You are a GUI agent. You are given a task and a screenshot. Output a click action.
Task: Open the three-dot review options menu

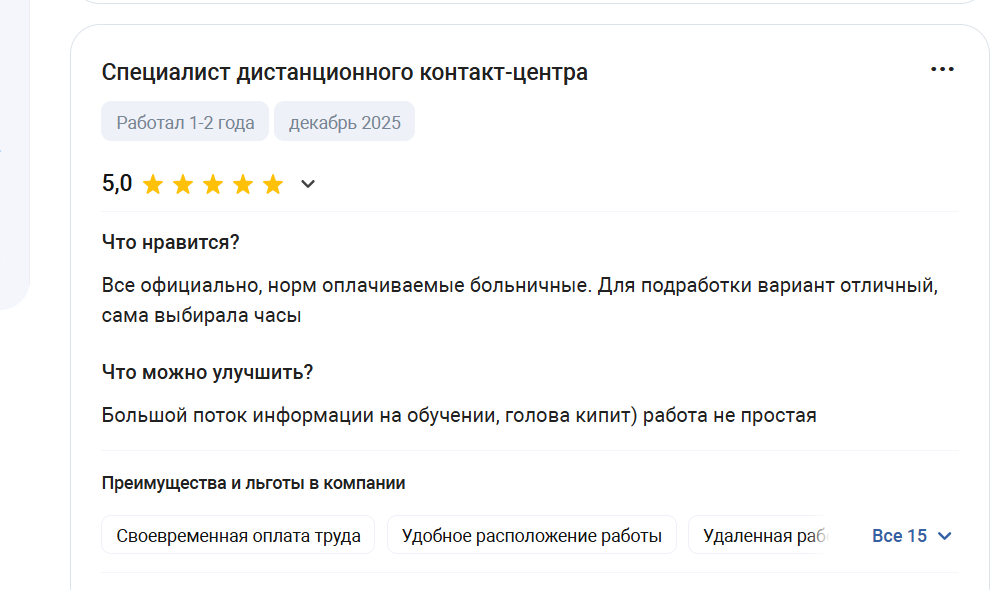942,70
